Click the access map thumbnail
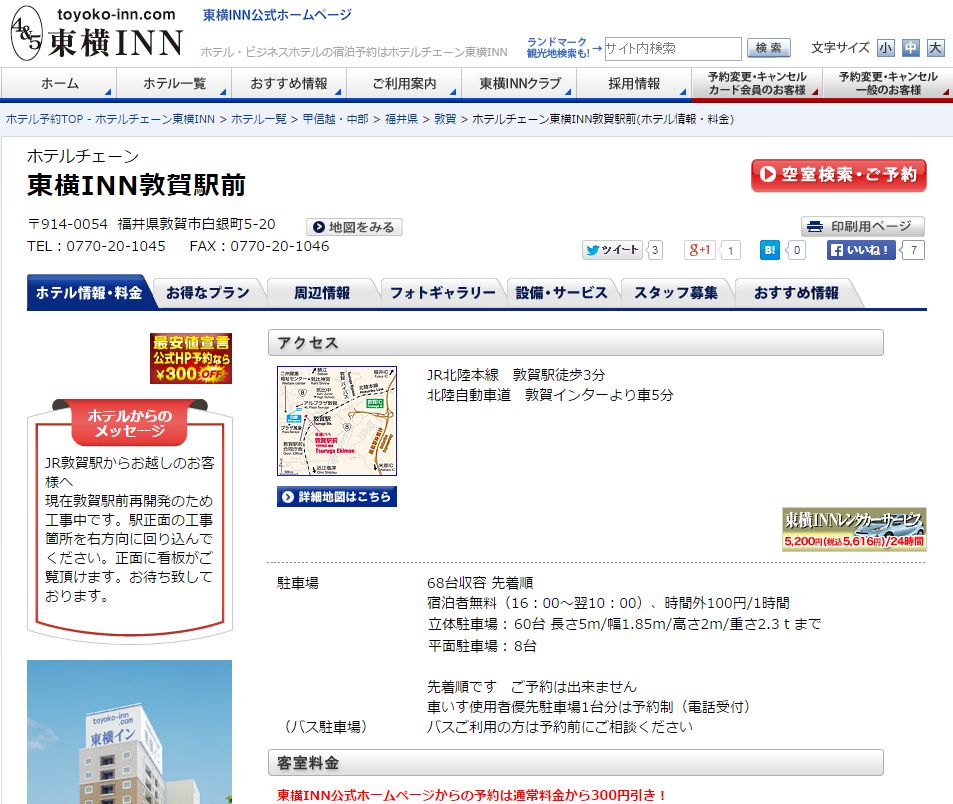 pyautogui.click(x=337, y=421)
